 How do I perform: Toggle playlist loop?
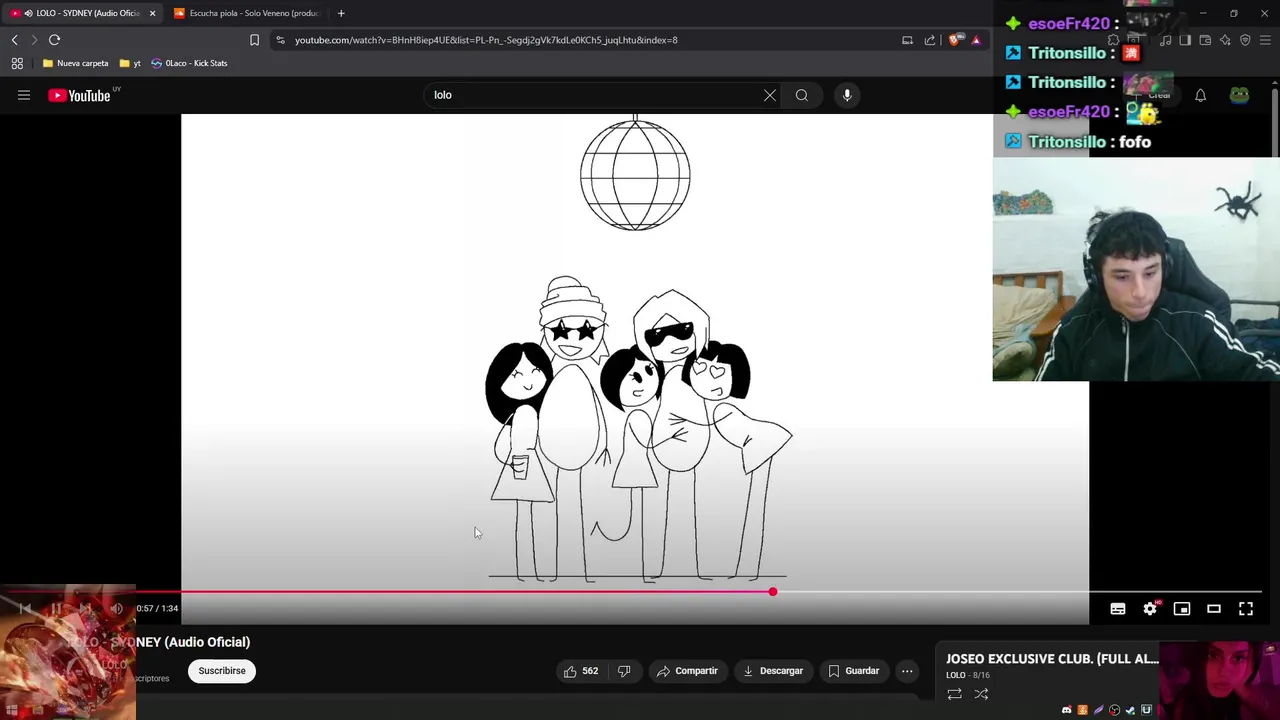click(x=954, y=694)
